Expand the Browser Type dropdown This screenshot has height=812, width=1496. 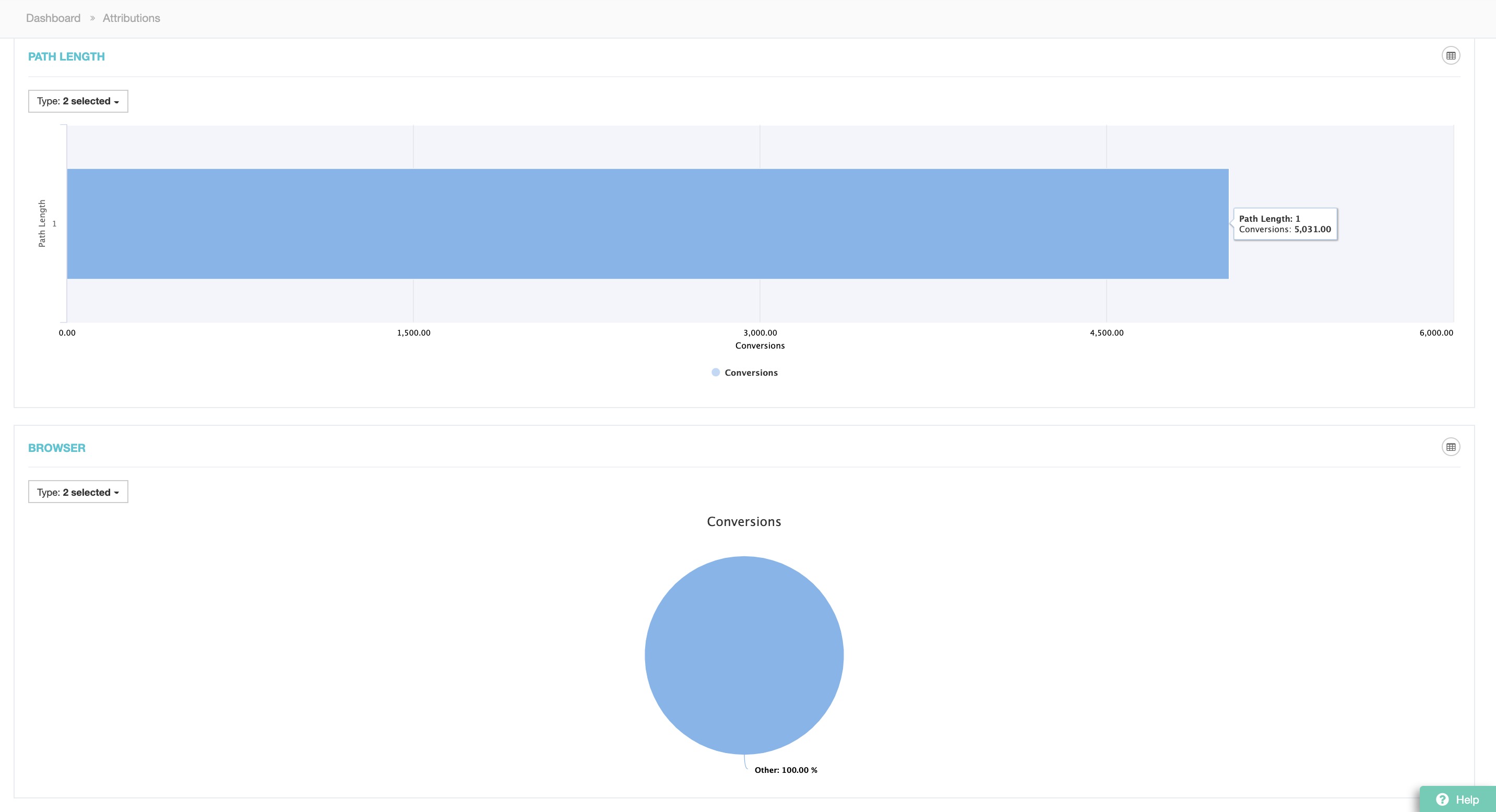point(78,492)
